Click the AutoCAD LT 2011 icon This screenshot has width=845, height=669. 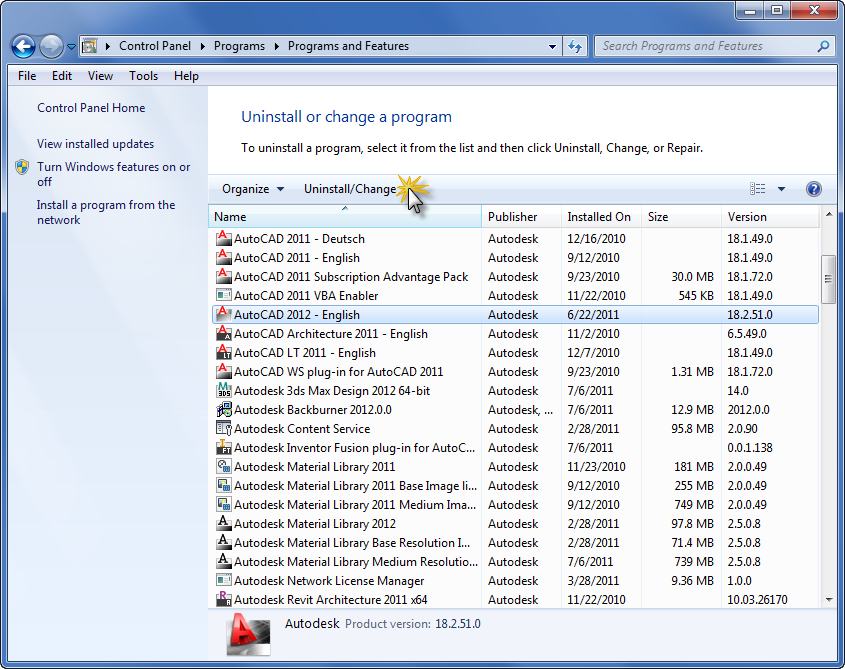tap(224, 353)
